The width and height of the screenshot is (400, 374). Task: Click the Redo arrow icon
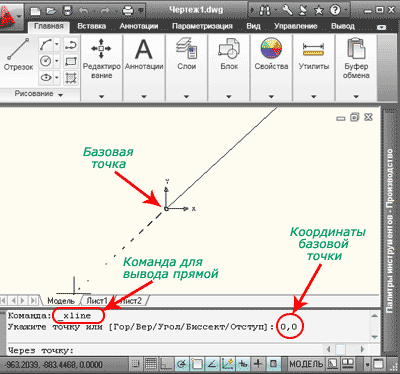tap(105, 11)
